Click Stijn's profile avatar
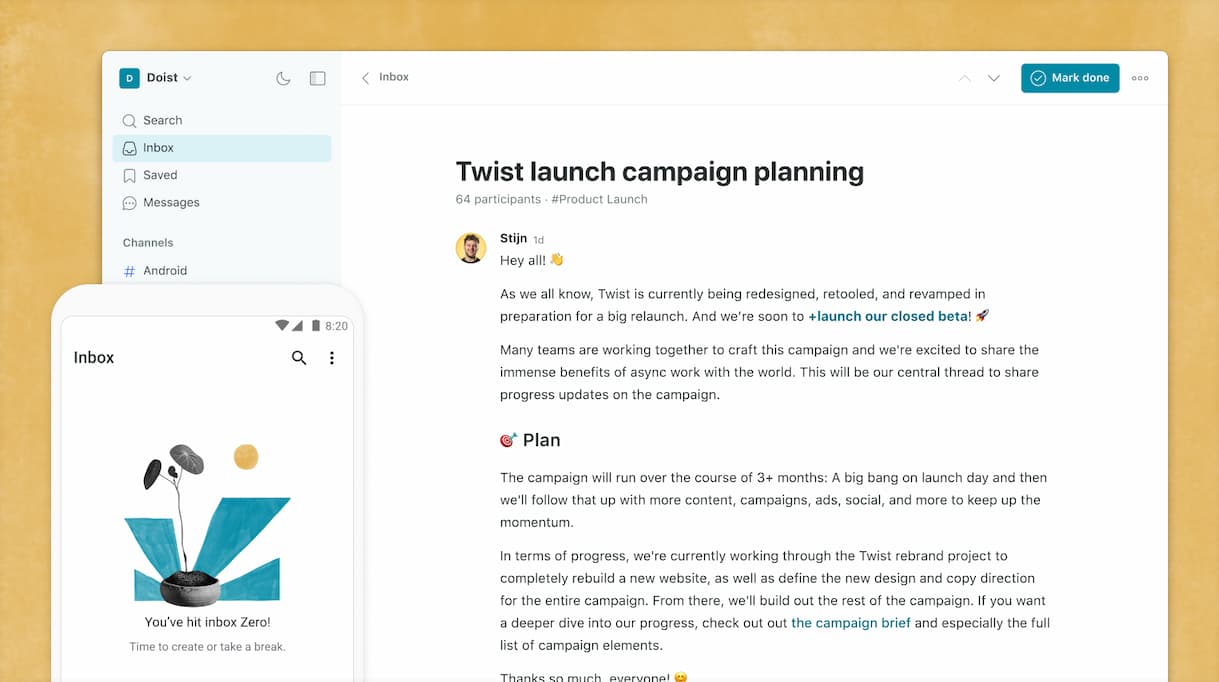 pos(471,248)
